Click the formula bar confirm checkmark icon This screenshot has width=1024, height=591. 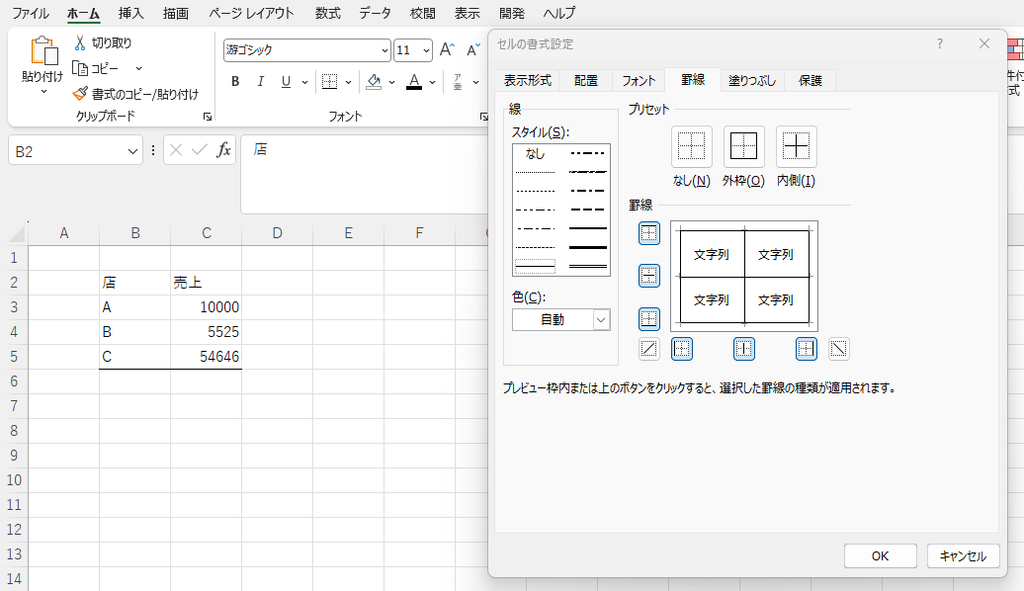[199, 150]
